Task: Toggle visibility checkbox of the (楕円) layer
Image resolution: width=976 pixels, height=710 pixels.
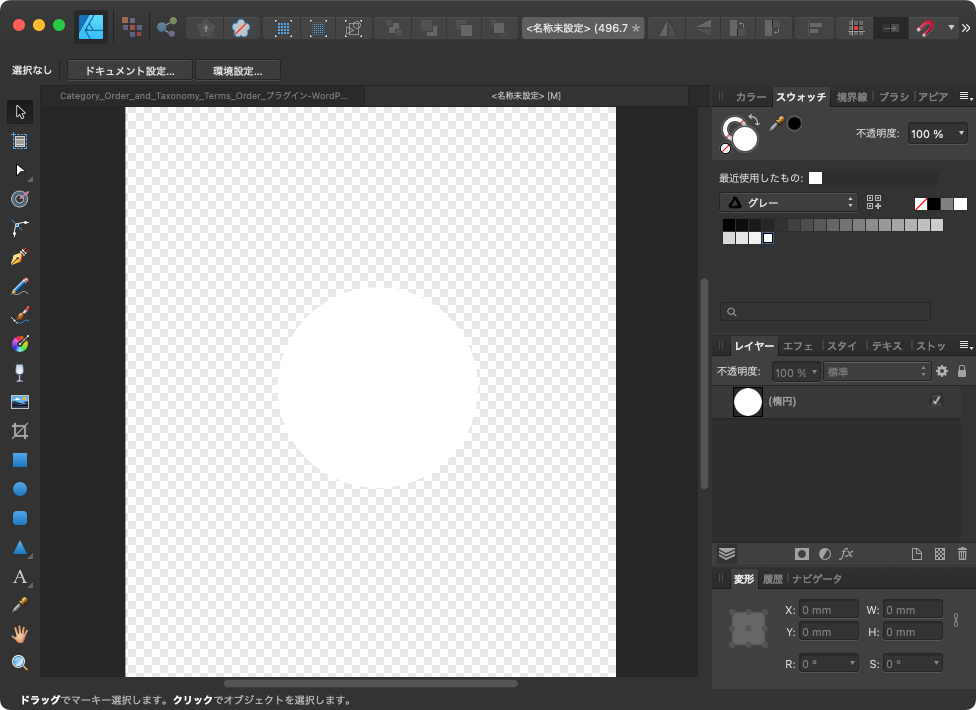Action: [x=936, y=401]
